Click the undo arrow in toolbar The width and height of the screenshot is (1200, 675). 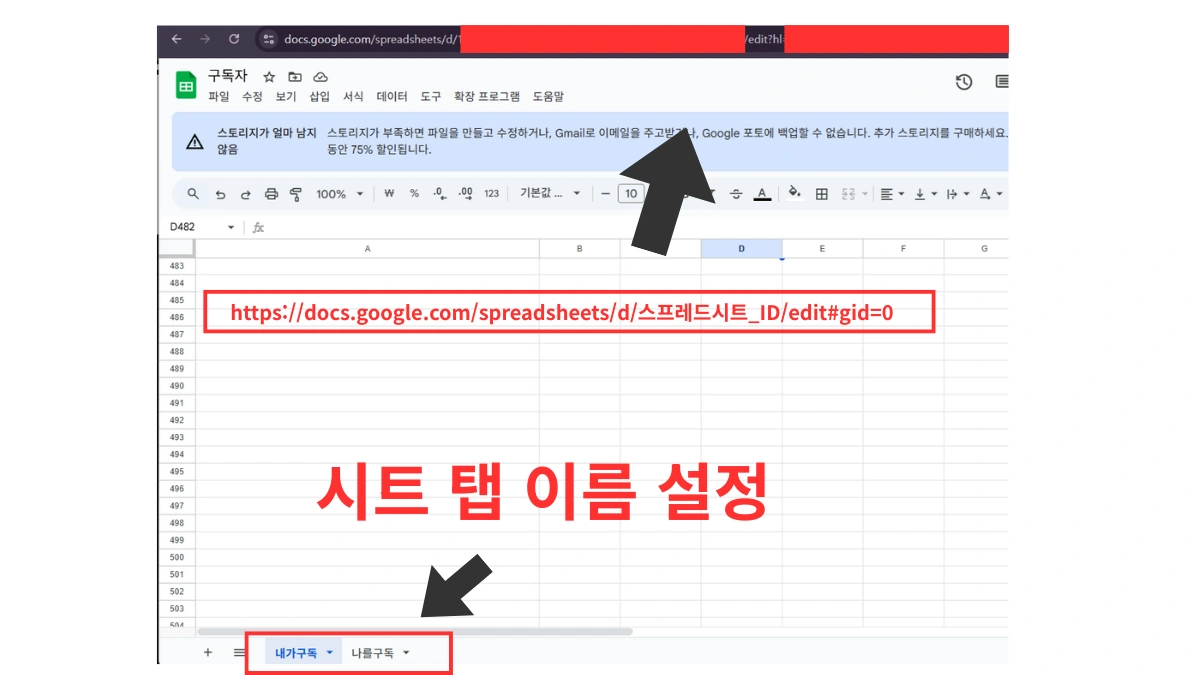220,194
